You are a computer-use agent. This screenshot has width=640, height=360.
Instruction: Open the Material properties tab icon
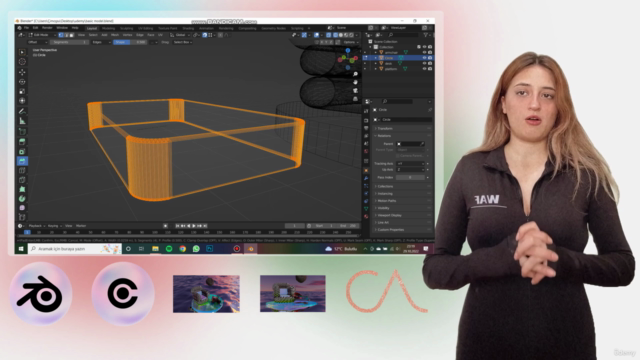coord(366,216)
